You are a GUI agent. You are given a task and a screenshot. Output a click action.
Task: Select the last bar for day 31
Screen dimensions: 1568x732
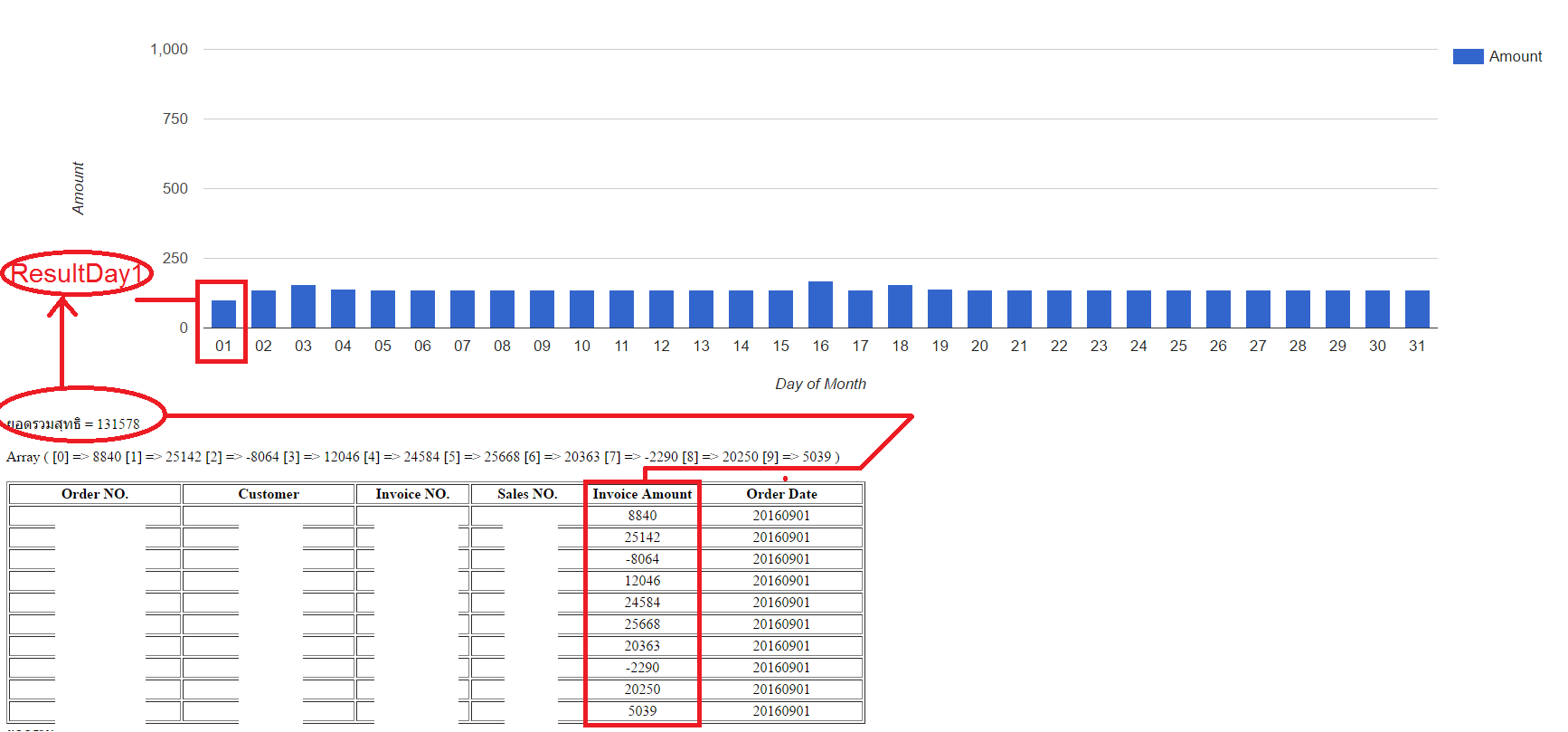(x=1417, y=309)
